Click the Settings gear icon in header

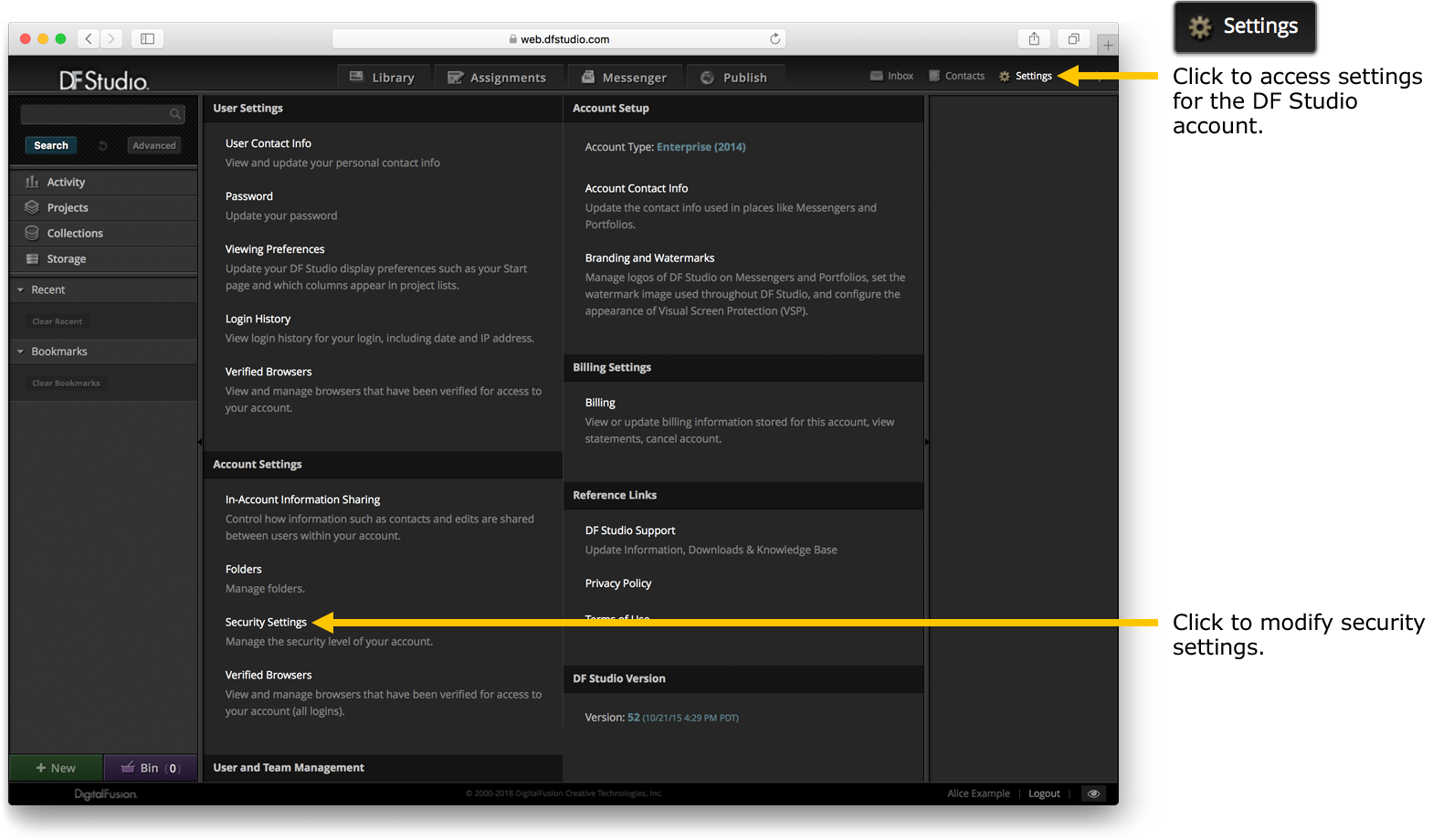click(1005, 77)
